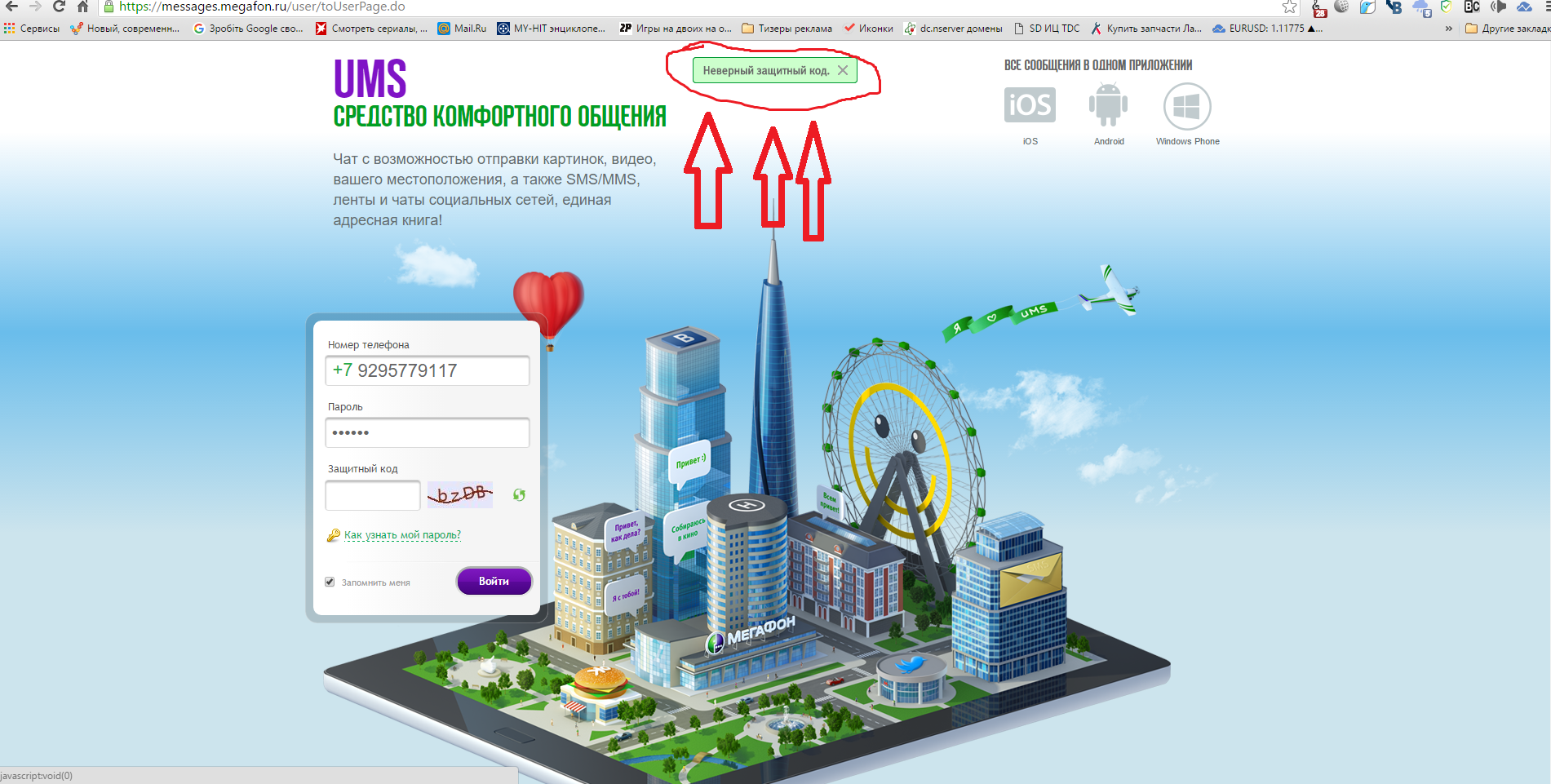Open the 'Новый, современн...' bookmark
This screenshot has width=1551, height=784.
[x=125, y=29]
